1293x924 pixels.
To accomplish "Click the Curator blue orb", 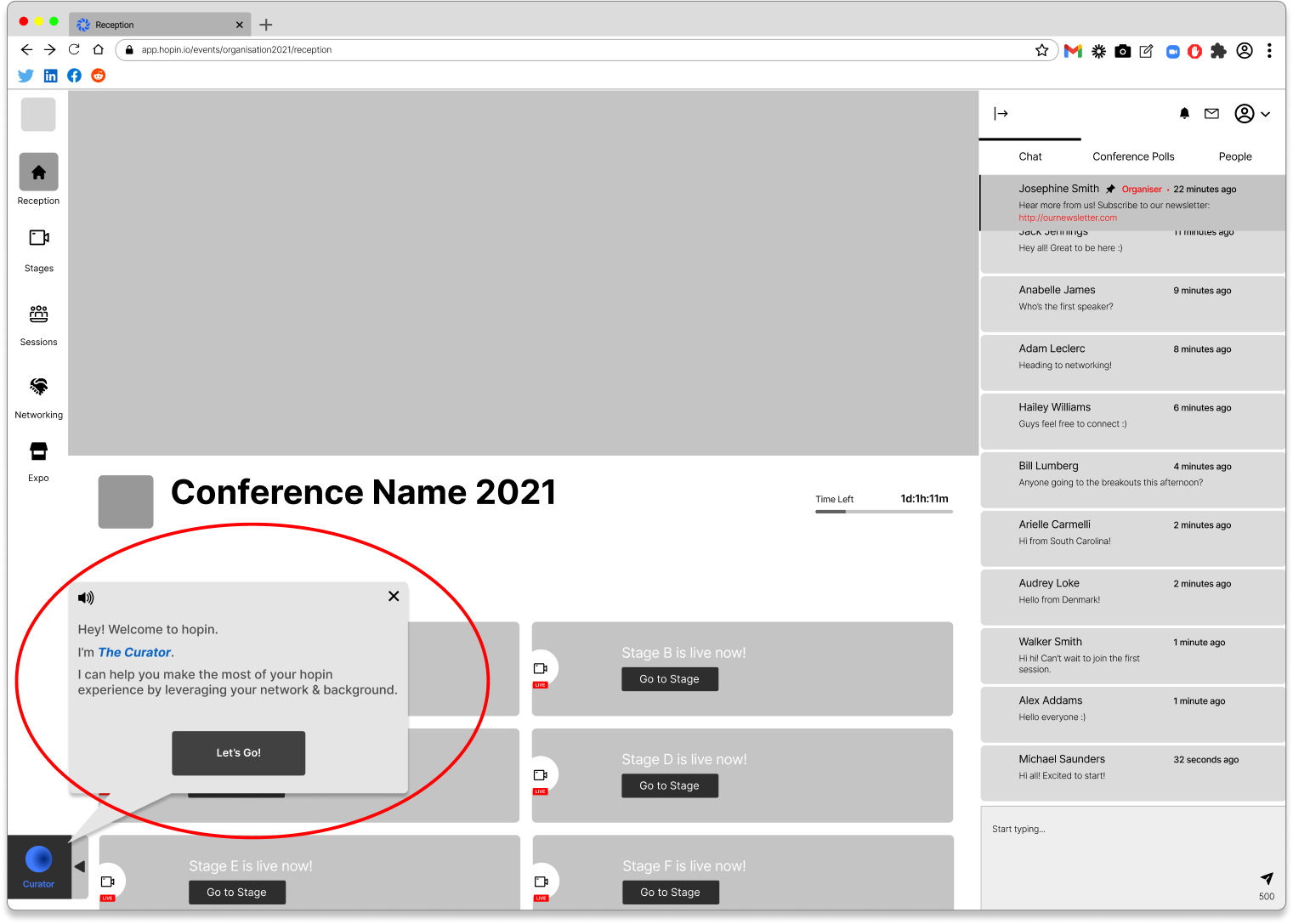I will click(39, 860).
